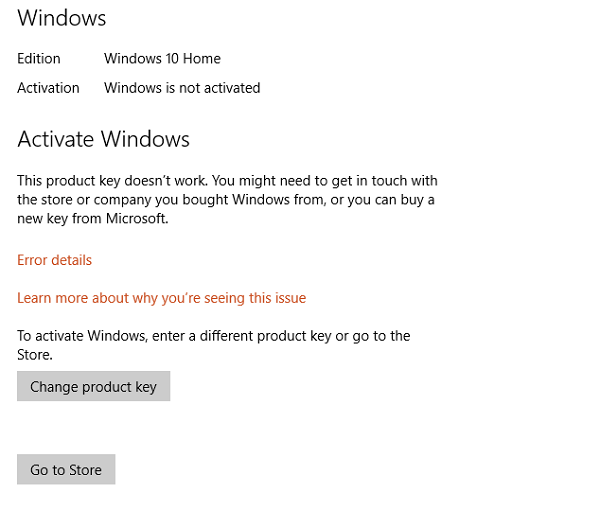The width and height of the screenshot is (600, 528).
Task: Follow the Learn more about this issue link
Action: (x=161, y=298)
